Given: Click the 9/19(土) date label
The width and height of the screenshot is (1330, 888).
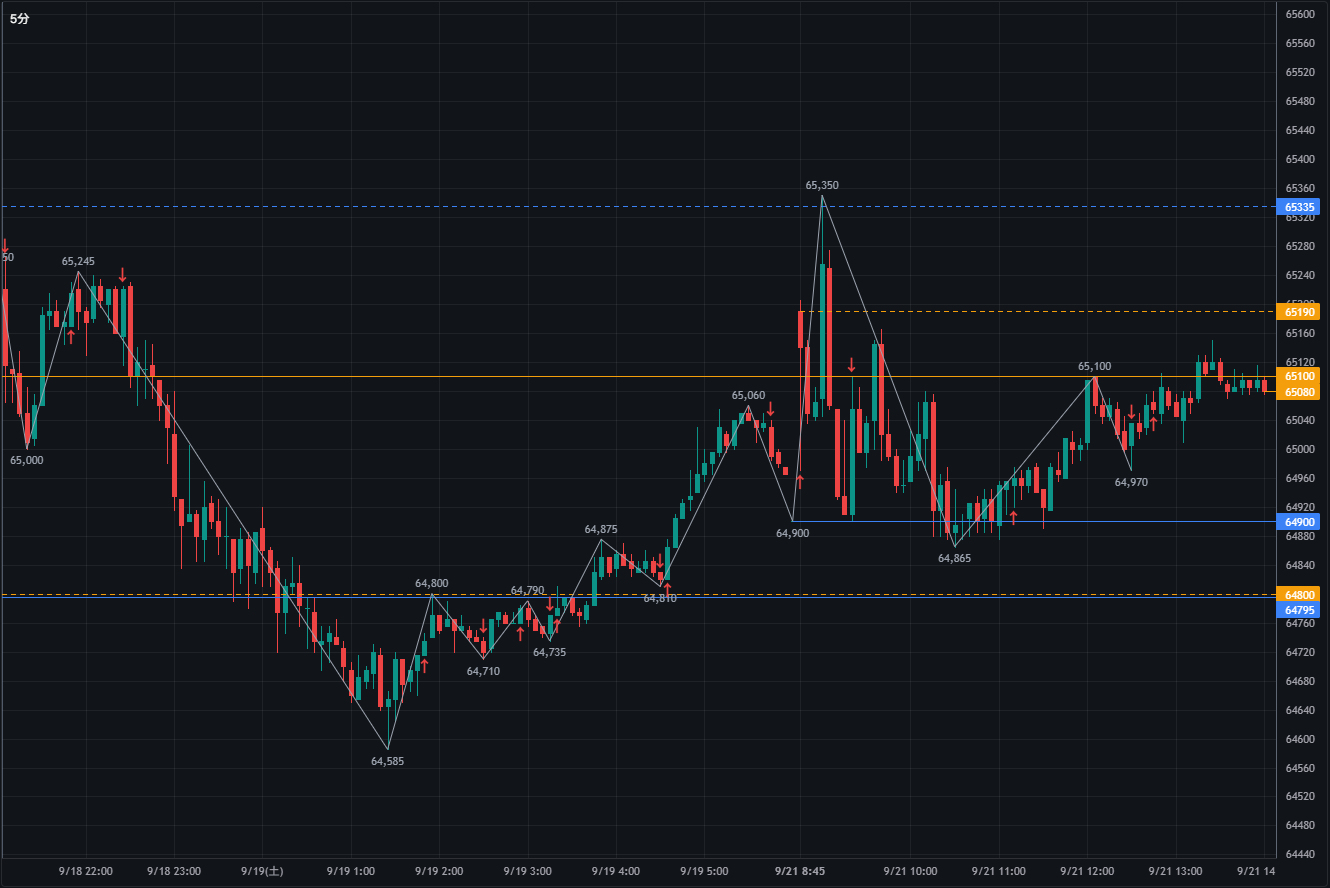Looking at the screenshot, I should click(262, 871).
